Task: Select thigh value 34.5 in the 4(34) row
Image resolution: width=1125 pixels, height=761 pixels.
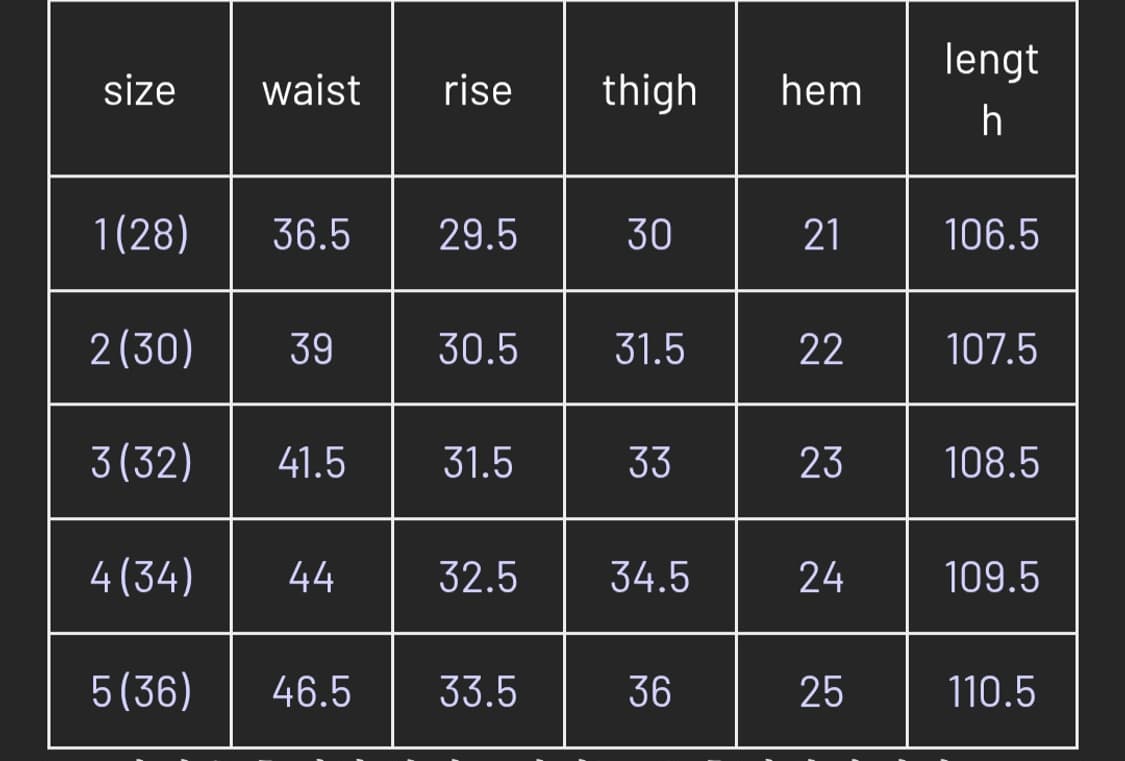Action: (x=650, y=577)
